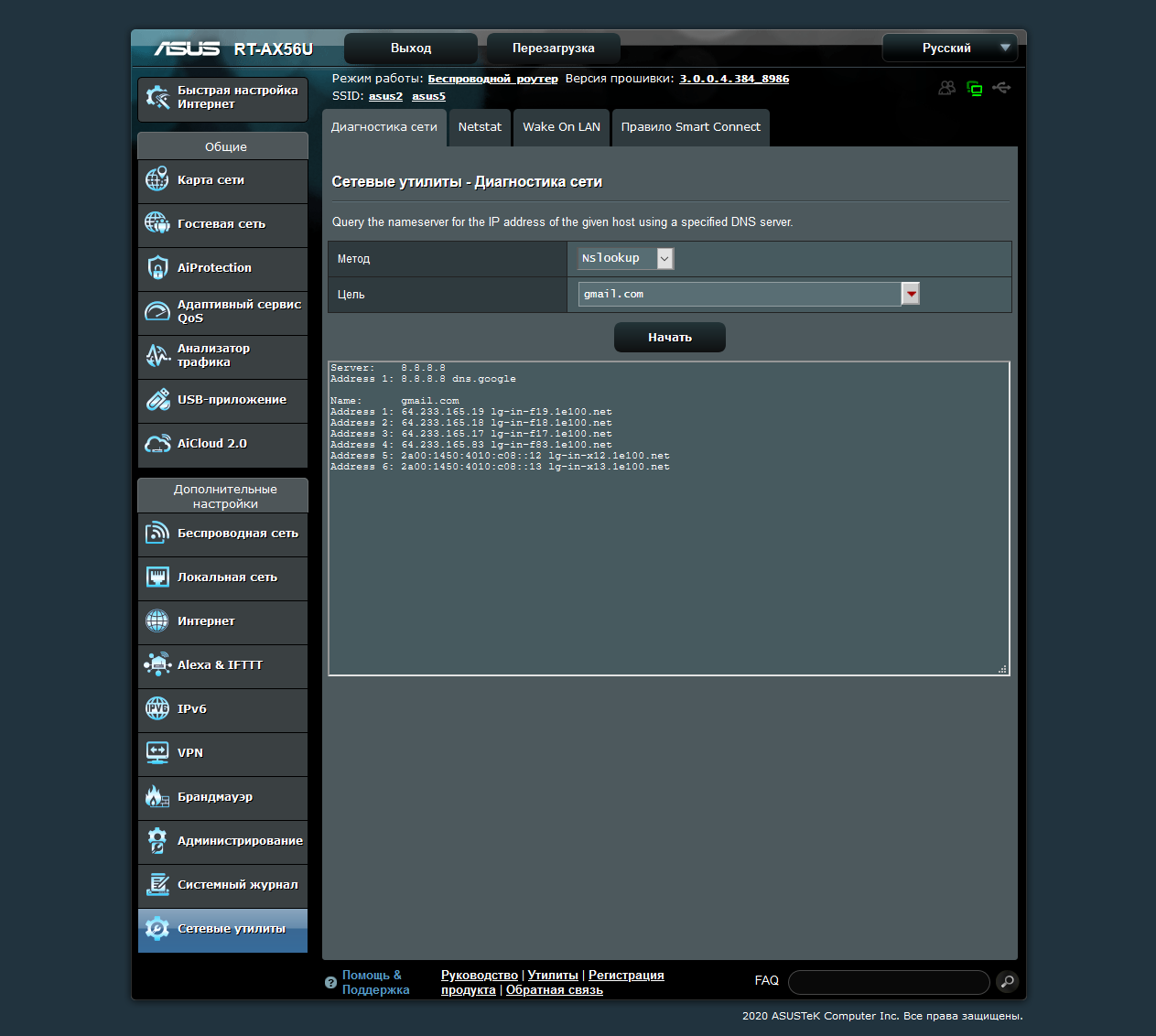The height and width of the screenshot is (1036, 1156).
Task: Click the Alexa & IFTTT icon
Action: pos(157,664)
